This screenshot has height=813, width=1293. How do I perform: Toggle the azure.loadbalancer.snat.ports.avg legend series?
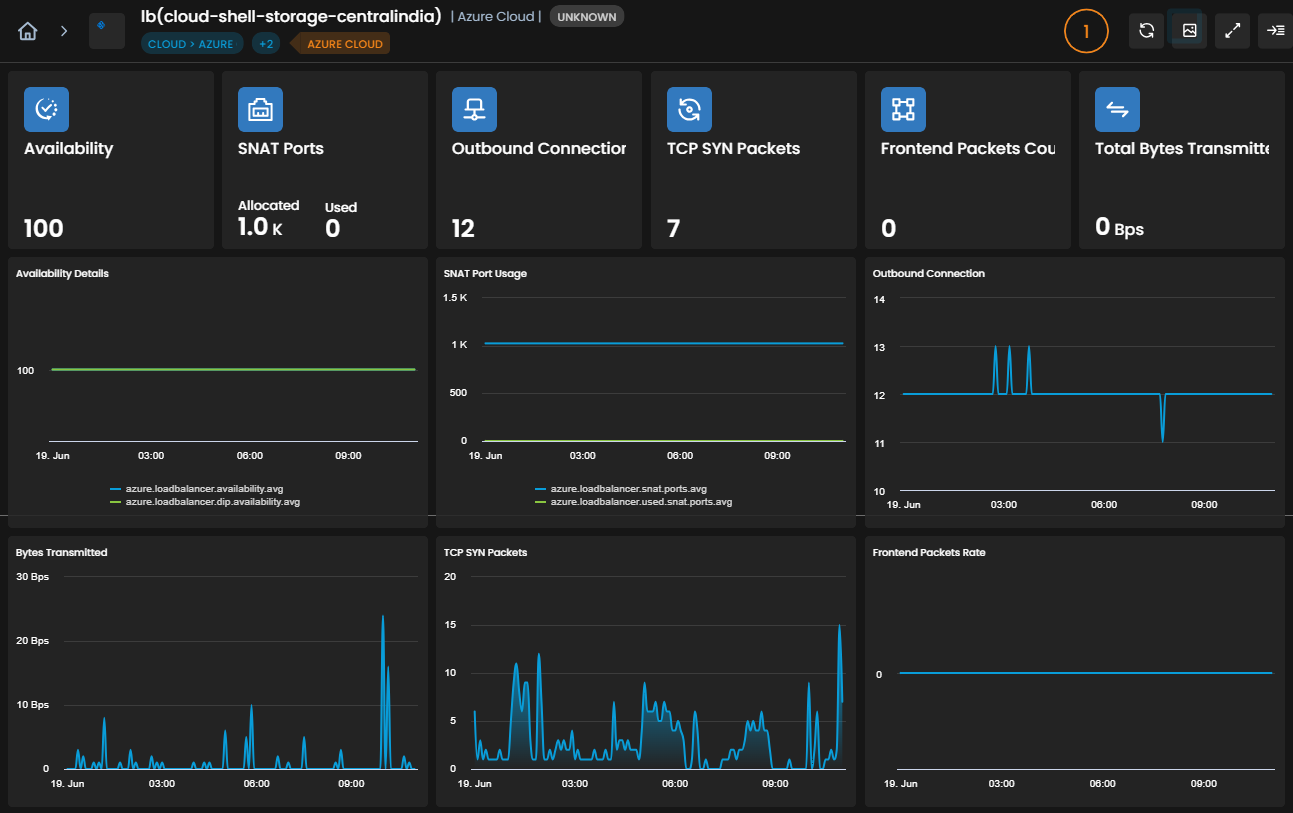[621, 488]
